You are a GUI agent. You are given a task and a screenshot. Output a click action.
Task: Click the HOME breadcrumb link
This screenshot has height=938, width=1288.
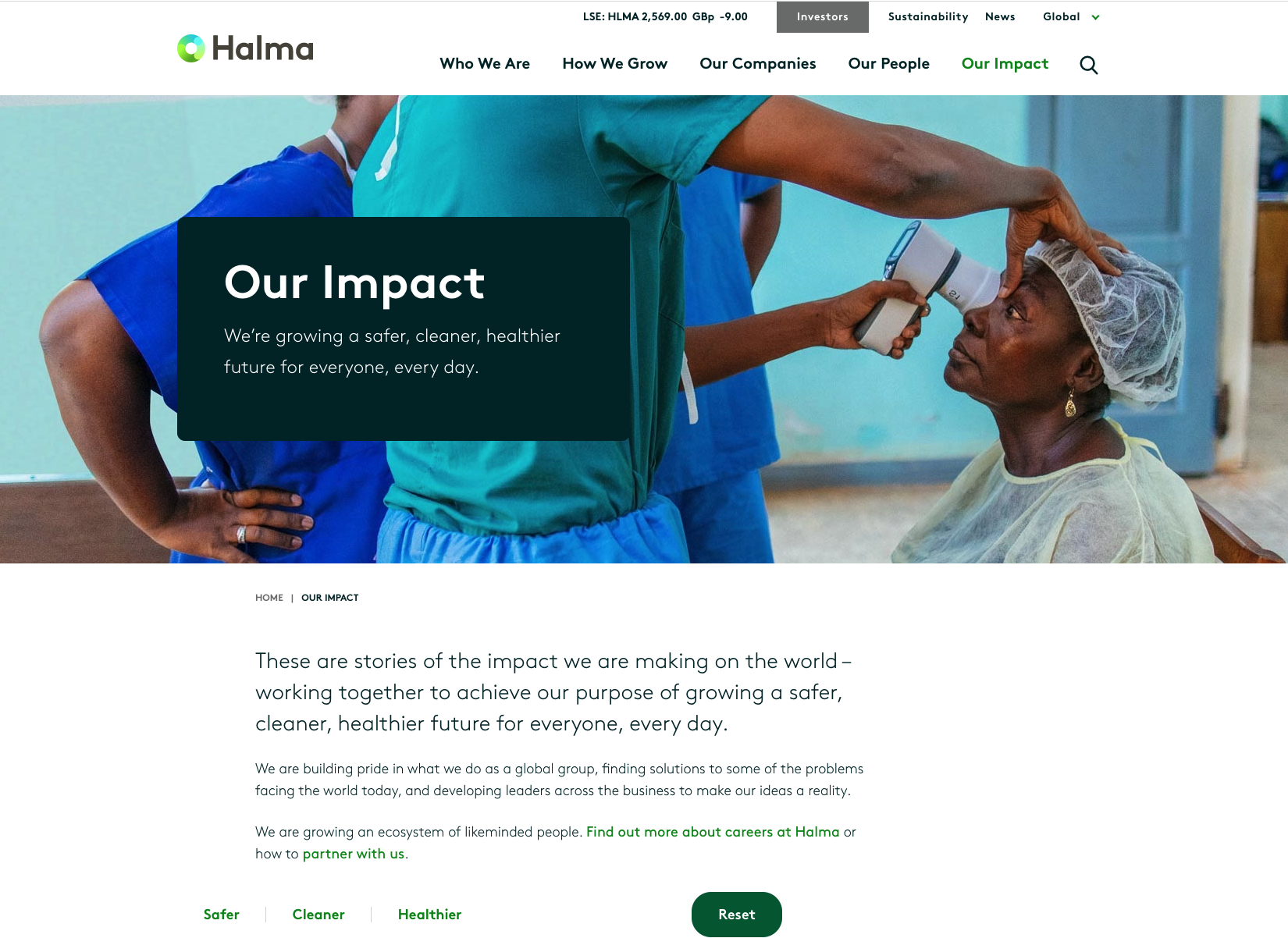[x=269, y=598]
